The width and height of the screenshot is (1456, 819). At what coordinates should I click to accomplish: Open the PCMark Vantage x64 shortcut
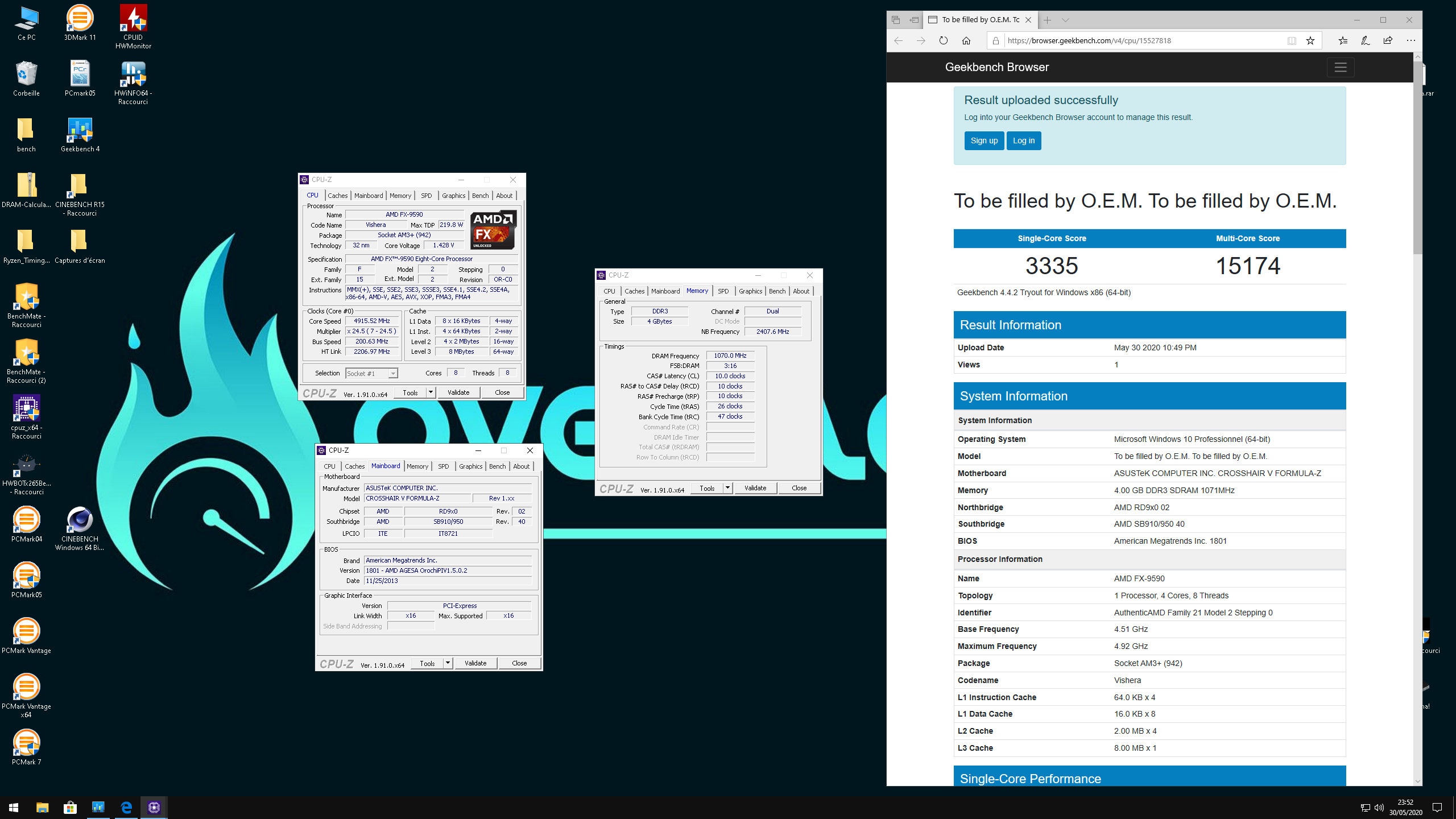[x=26, y=696]
